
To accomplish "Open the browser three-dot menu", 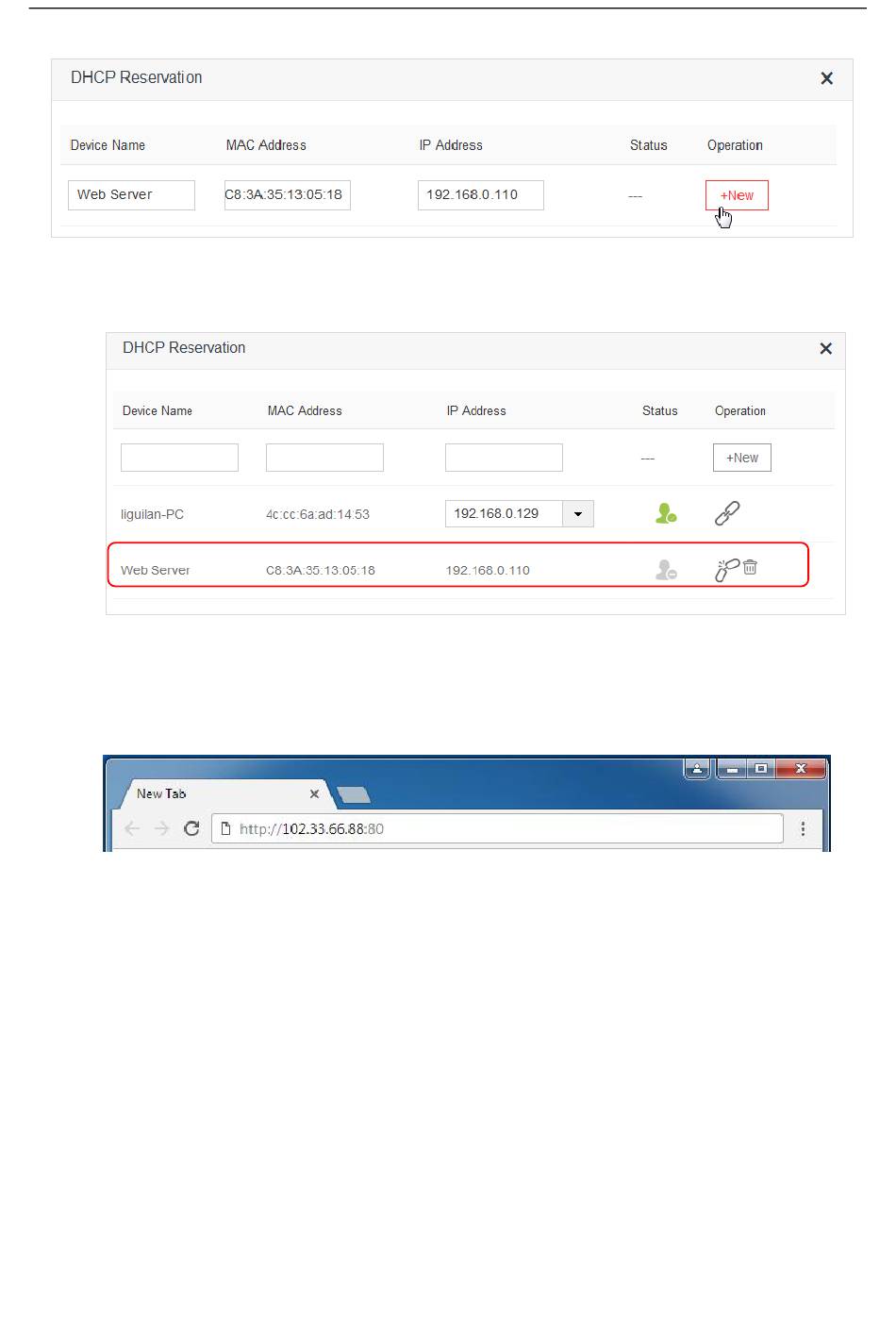I will click(x=803, y=828).
